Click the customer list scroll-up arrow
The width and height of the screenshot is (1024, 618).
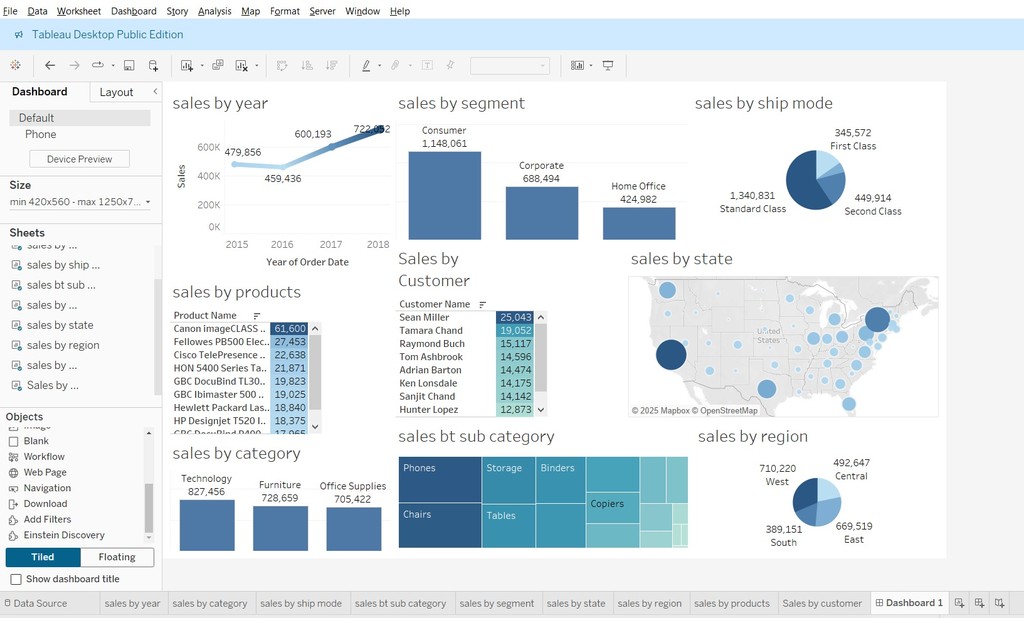coord(541,317)
